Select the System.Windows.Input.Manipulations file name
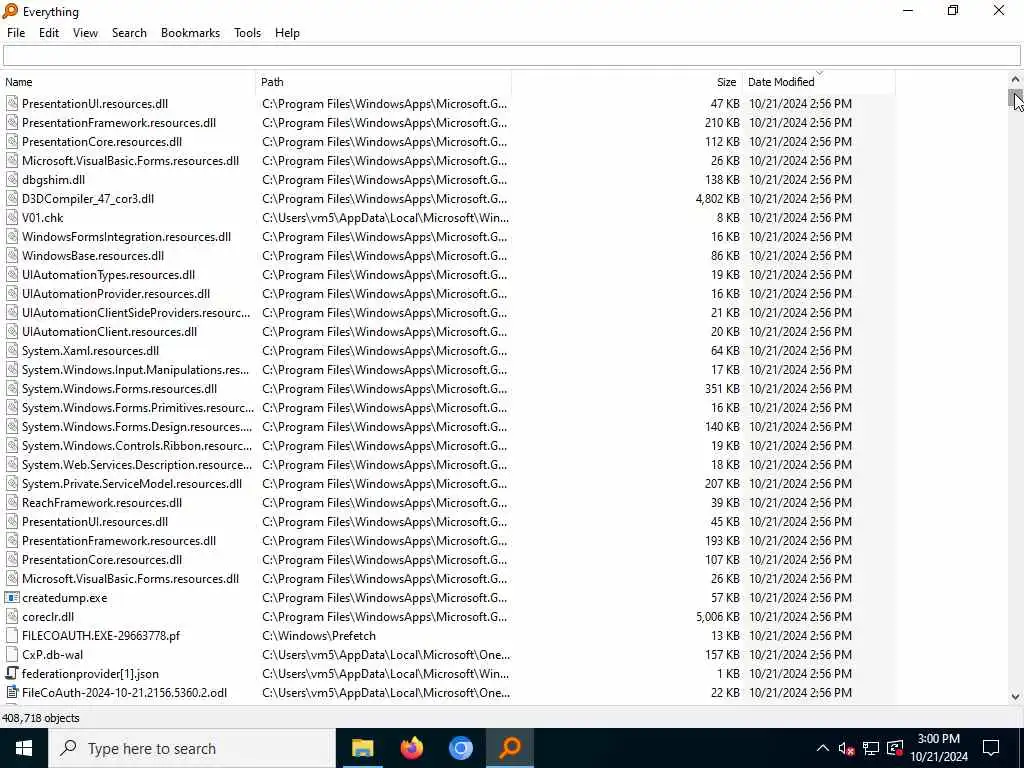Image resolution: width=1024 pixels, height=768 pixels. (x=135, y=370)
